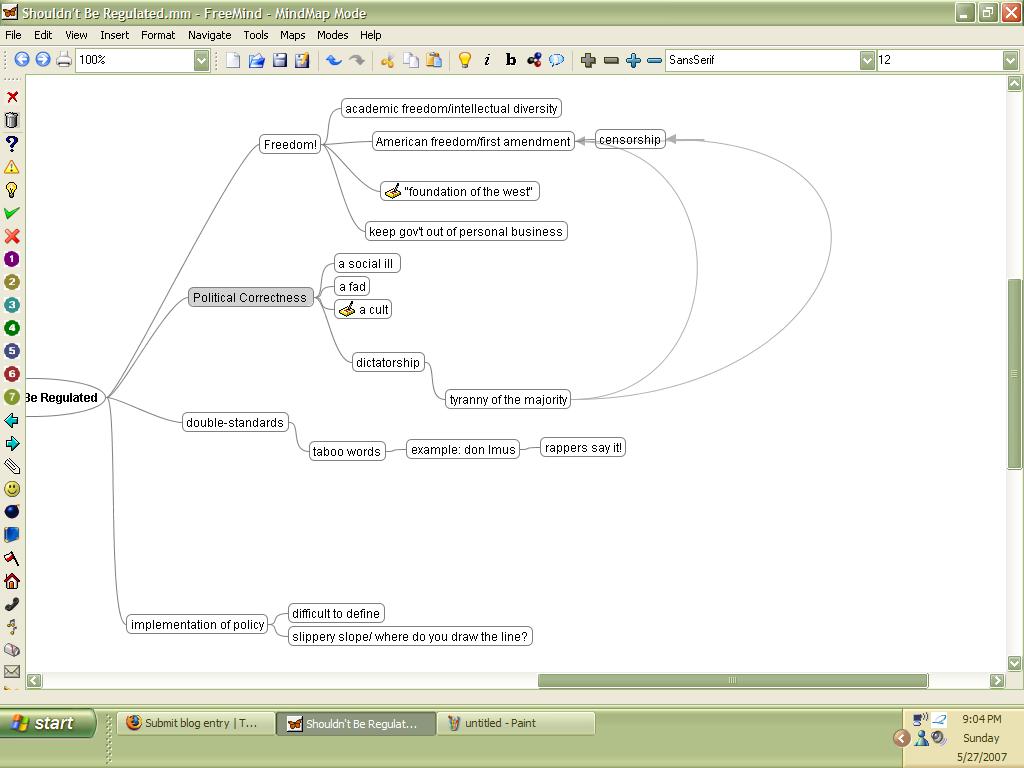Click the blue plus icon in the toolbar
Screen dimensions: 1024x768
point(633,61)
